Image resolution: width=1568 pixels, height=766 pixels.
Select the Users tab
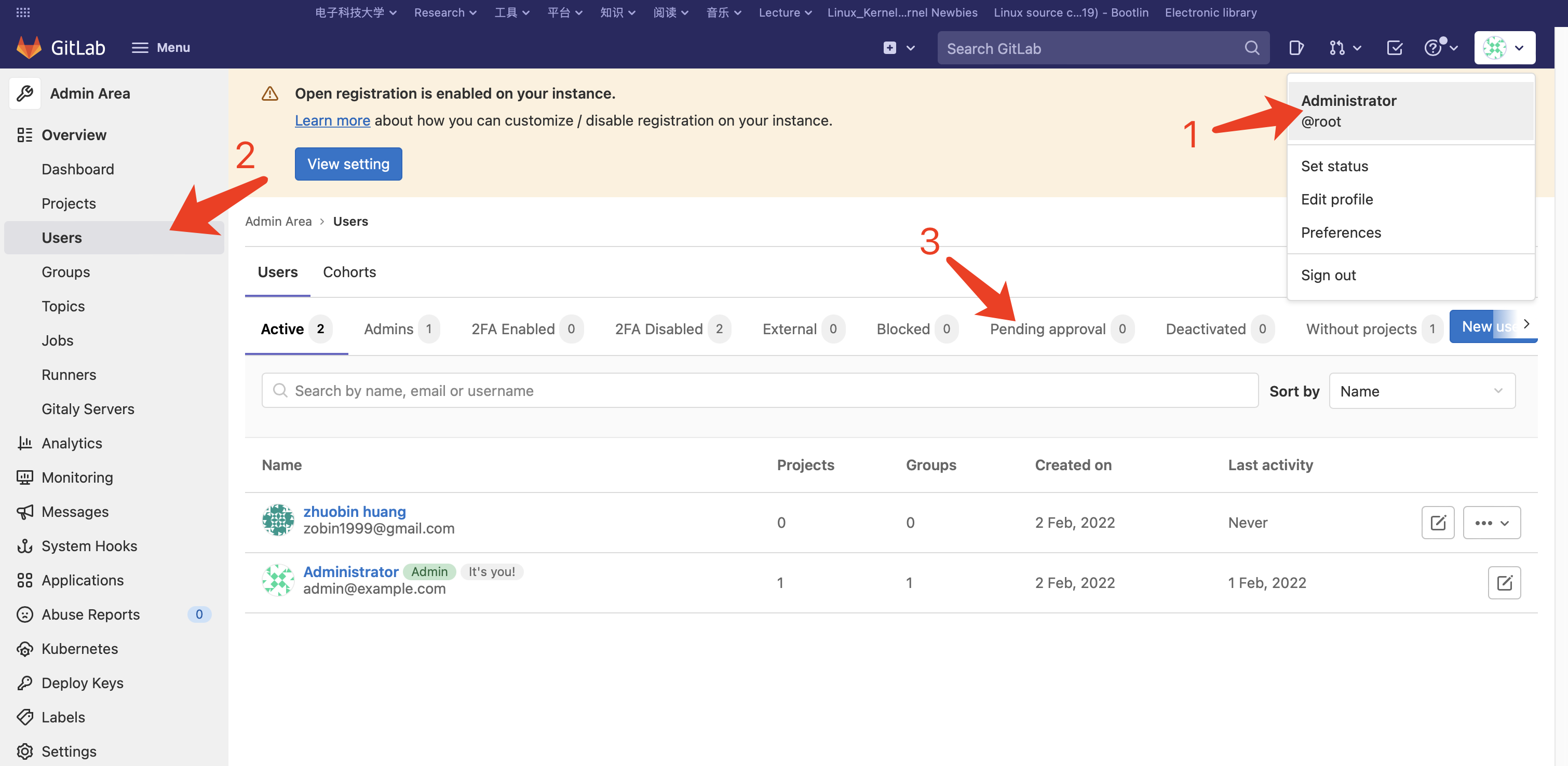tap(278, 272)
